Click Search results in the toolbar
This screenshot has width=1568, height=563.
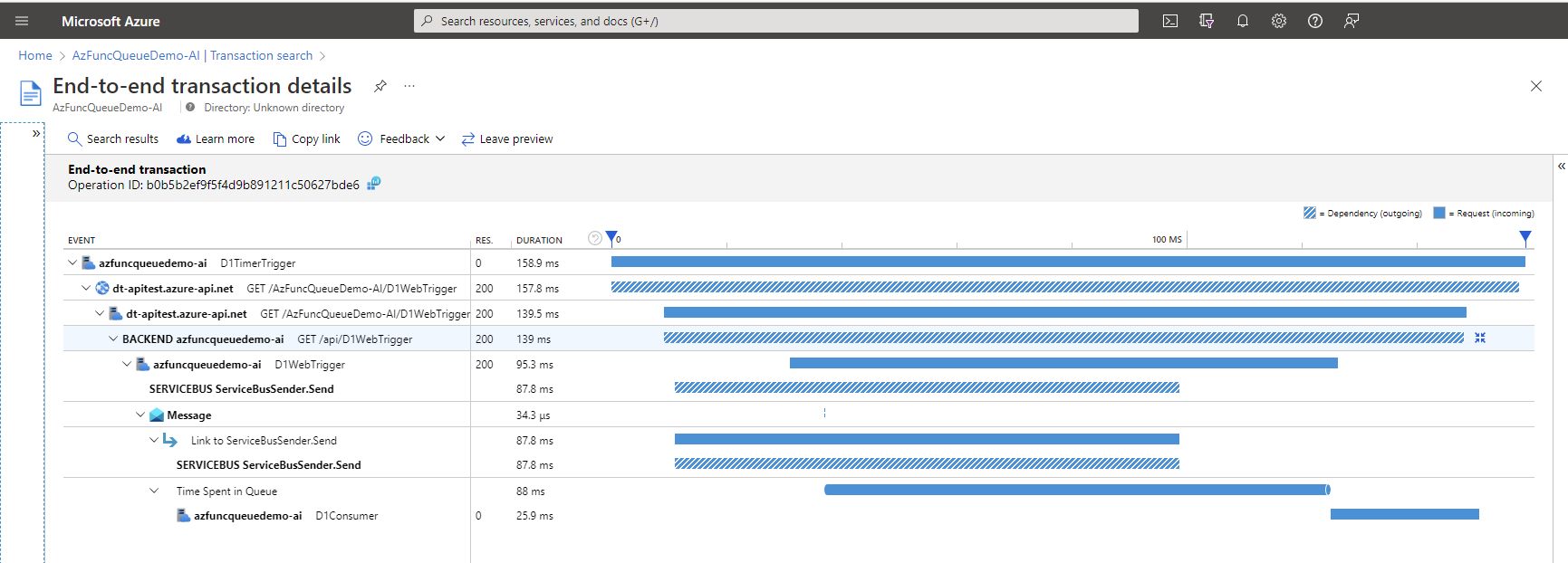(113, 138)
